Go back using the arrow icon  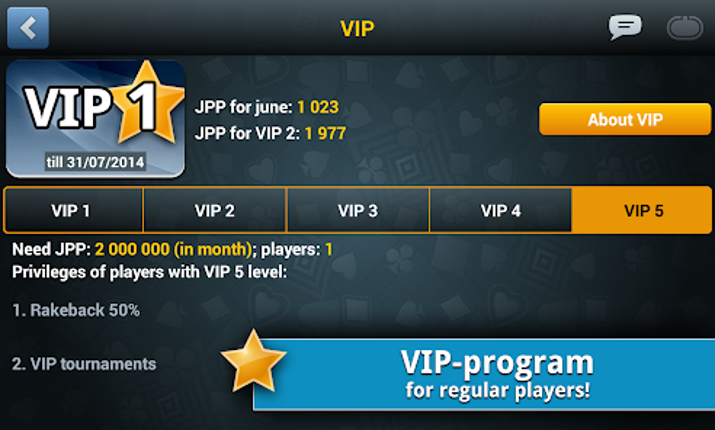coord(28,28)
